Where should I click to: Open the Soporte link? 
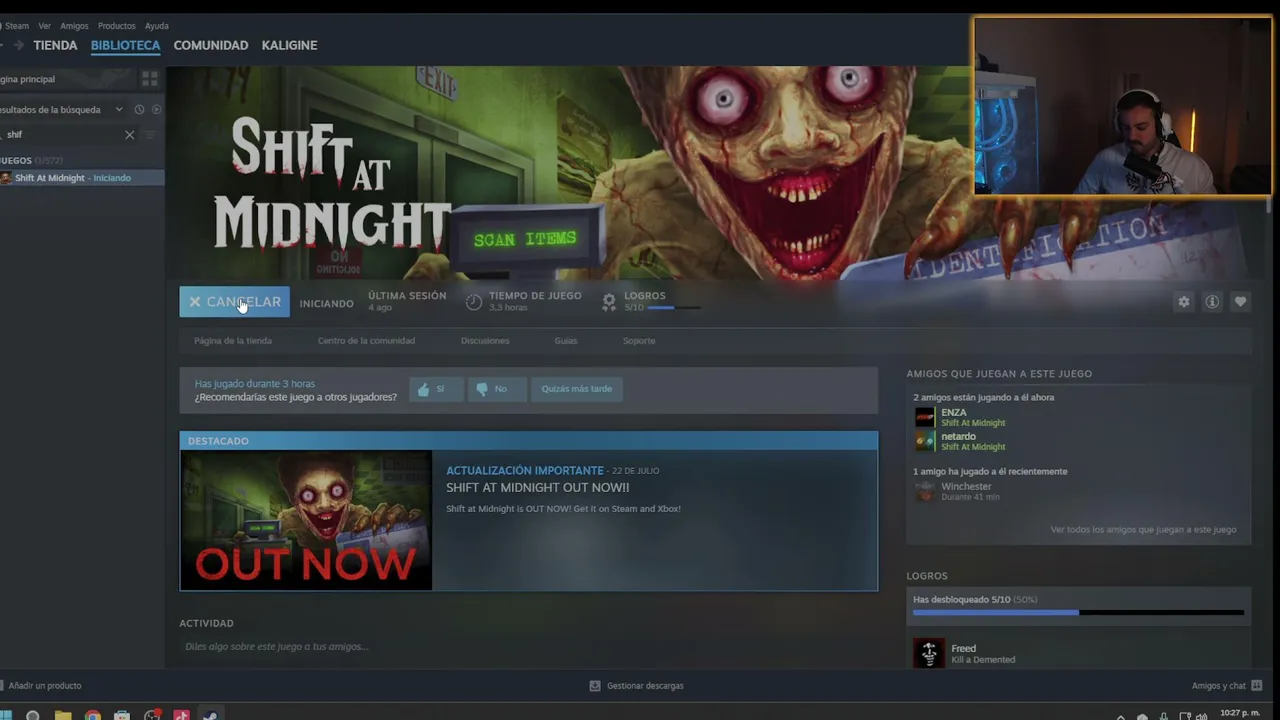pos(639,341)
